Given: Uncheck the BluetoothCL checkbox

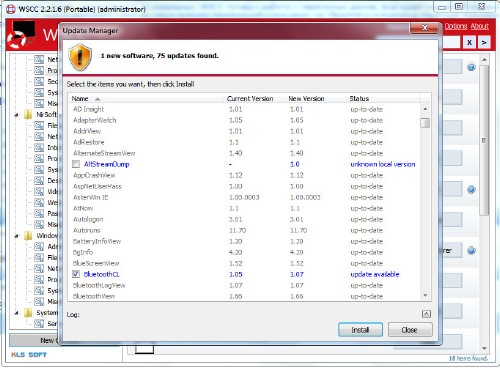Looking at the screenshot, I should click(76, 274).
